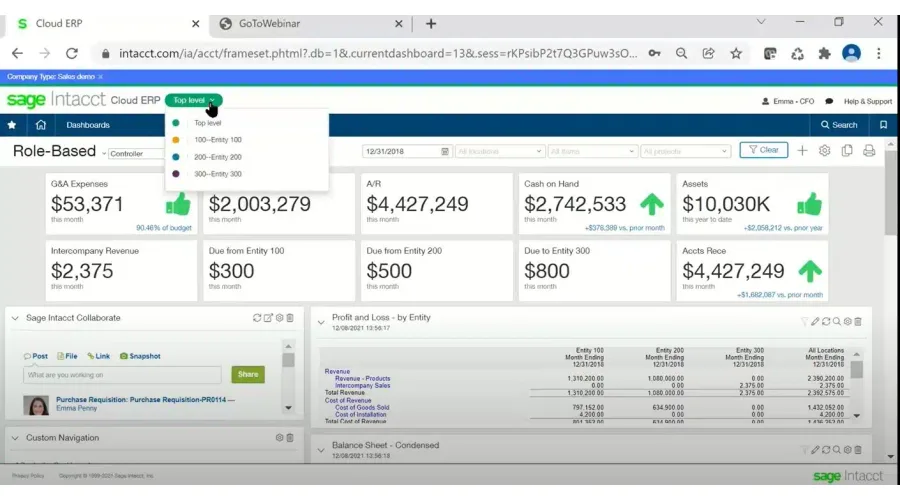The image size is (900, 500).
Task: Open the All locations filter dropdown
Action: (x=499, y=152)
